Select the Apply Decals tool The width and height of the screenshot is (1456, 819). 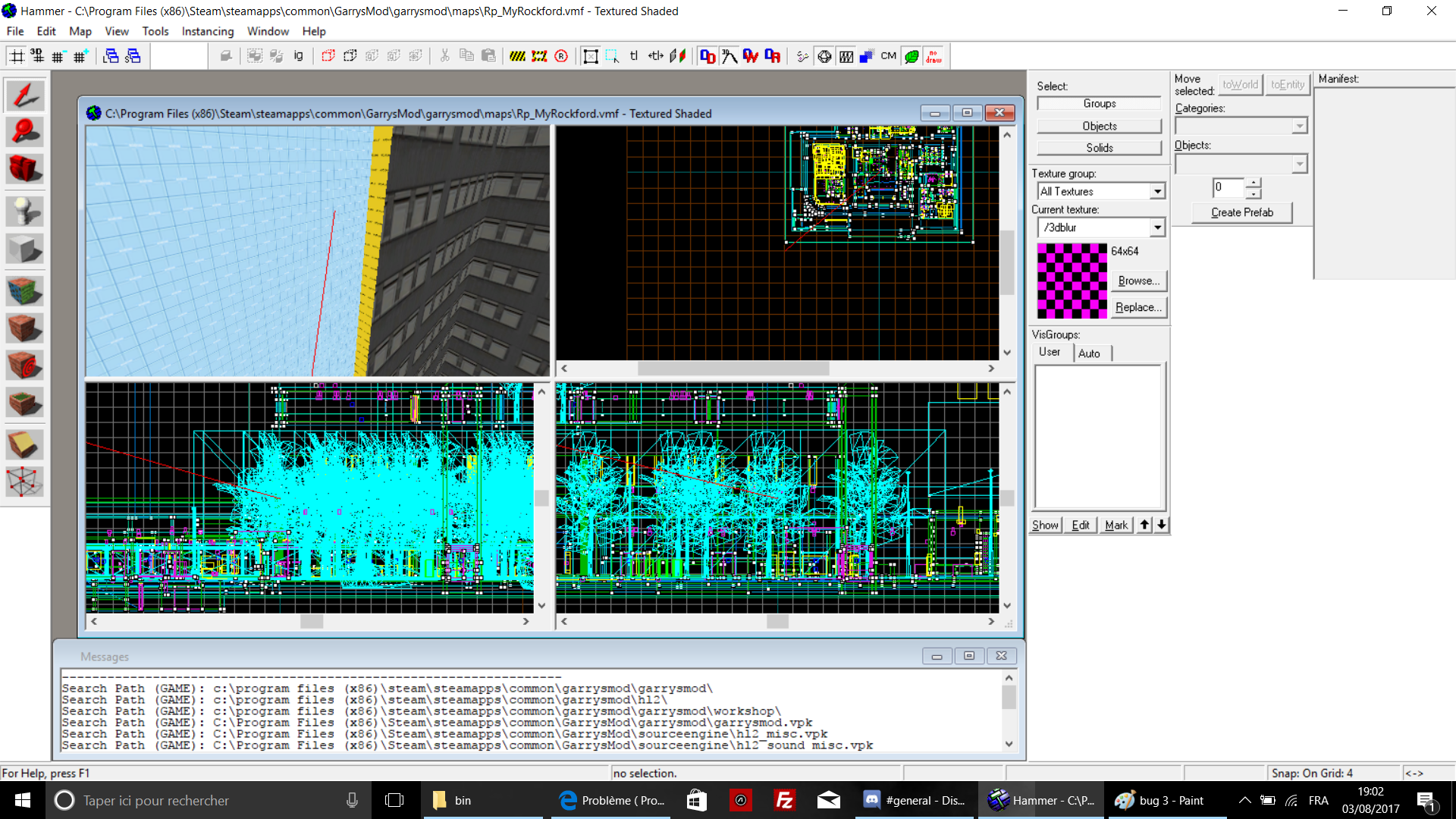tap(24, 365)
